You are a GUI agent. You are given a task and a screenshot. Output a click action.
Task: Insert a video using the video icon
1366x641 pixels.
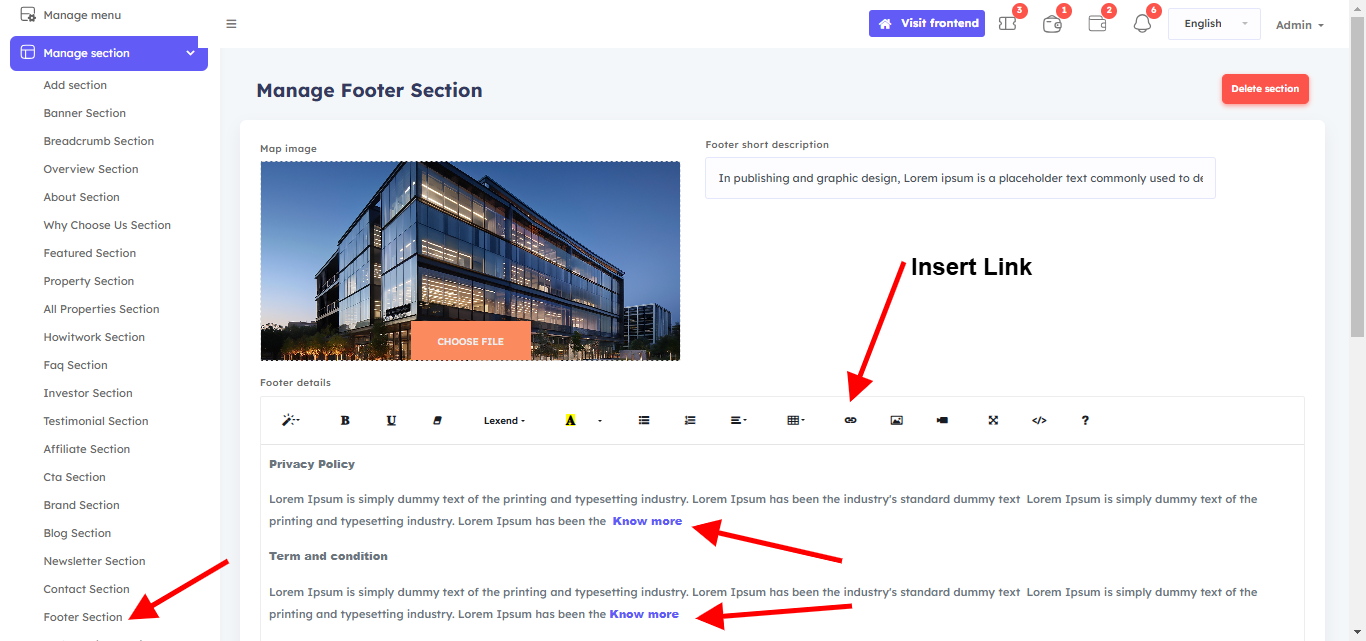tap(942, 421)
